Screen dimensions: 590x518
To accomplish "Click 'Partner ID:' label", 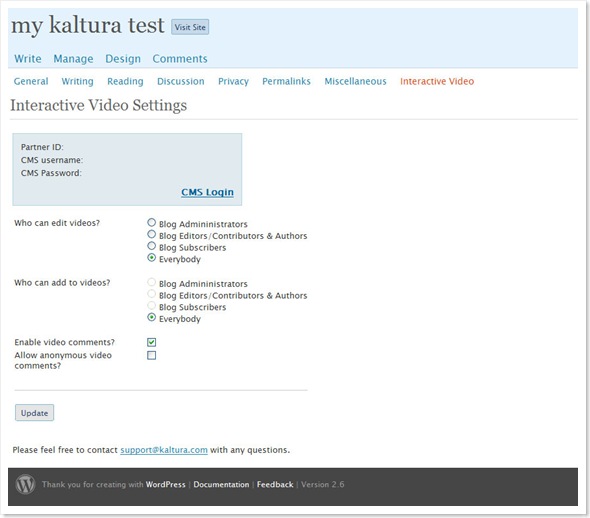I will pyautogui.click(x=42, y=147).
